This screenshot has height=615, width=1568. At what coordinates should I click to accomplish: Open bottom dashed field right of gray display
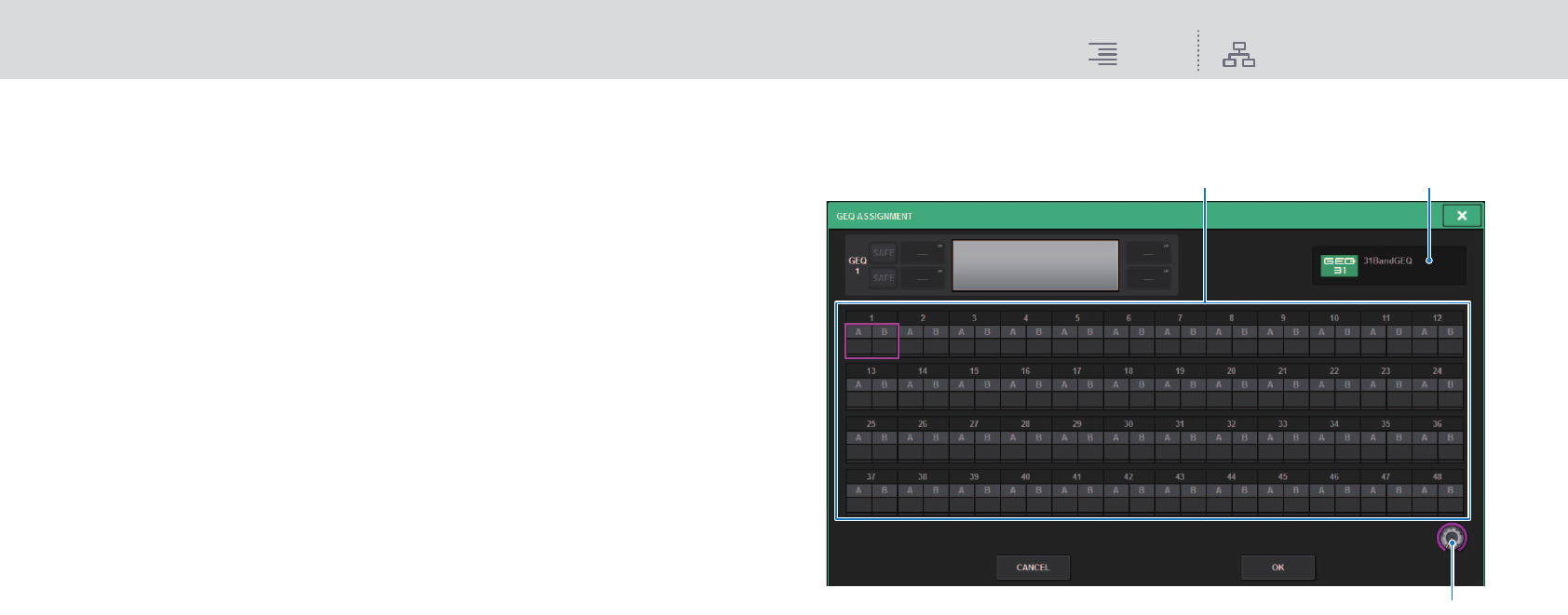(1149, 277)
